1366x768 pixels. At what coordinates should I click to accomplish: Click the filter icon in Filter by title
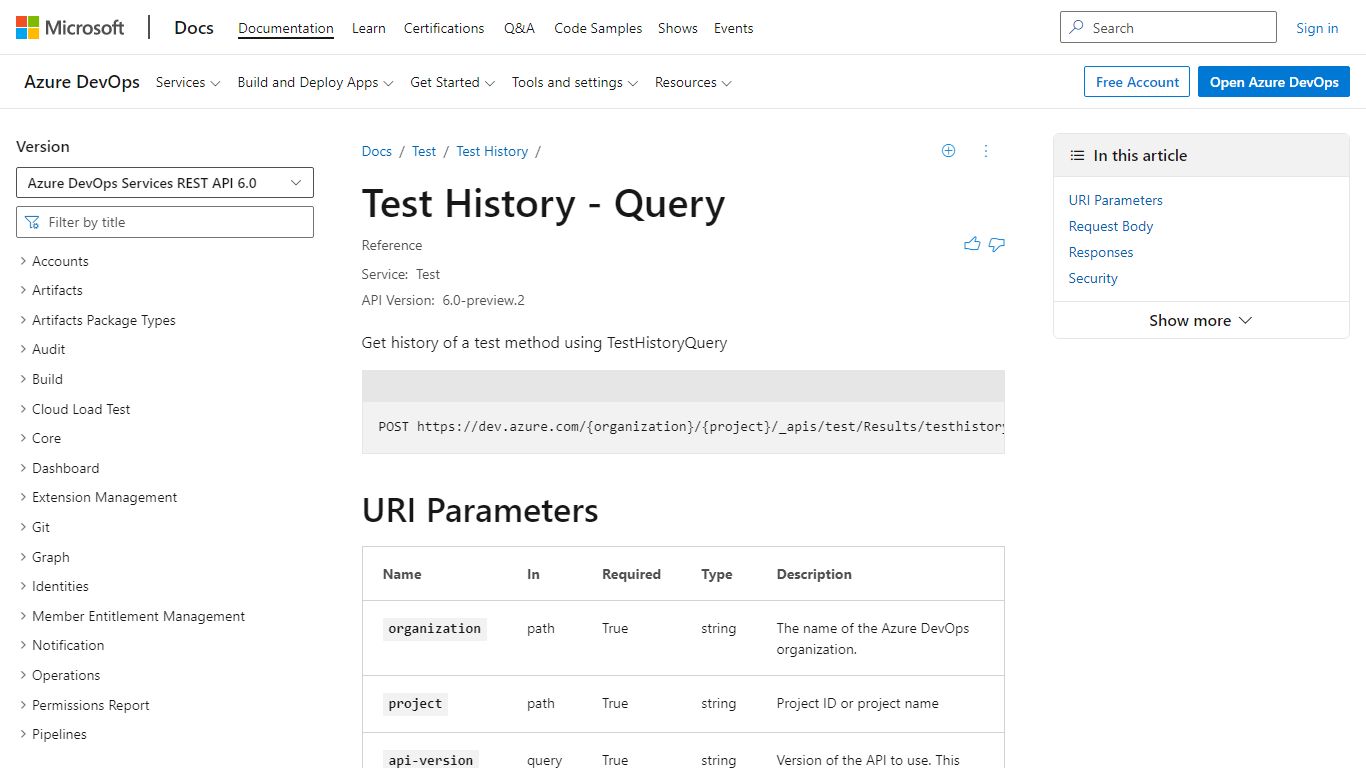click(x=32, y=222)
